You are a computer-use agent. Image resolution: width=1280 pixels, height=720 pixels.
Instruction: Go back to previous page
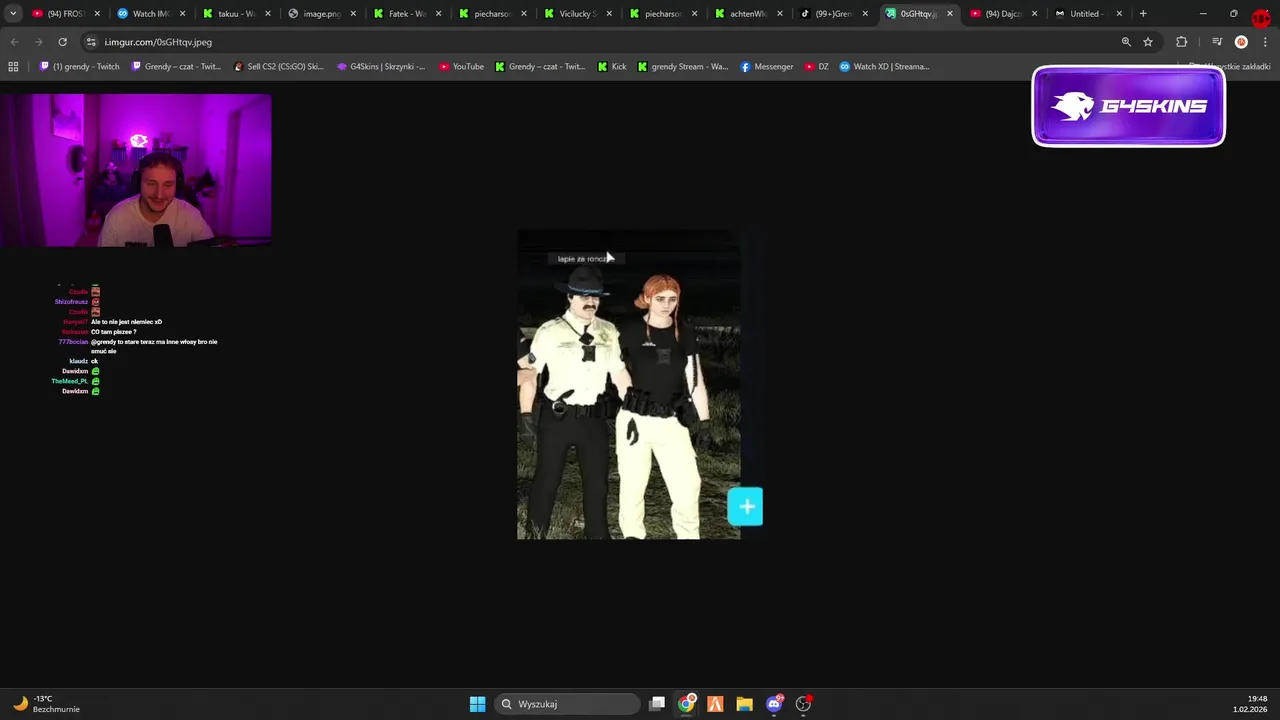14,42
